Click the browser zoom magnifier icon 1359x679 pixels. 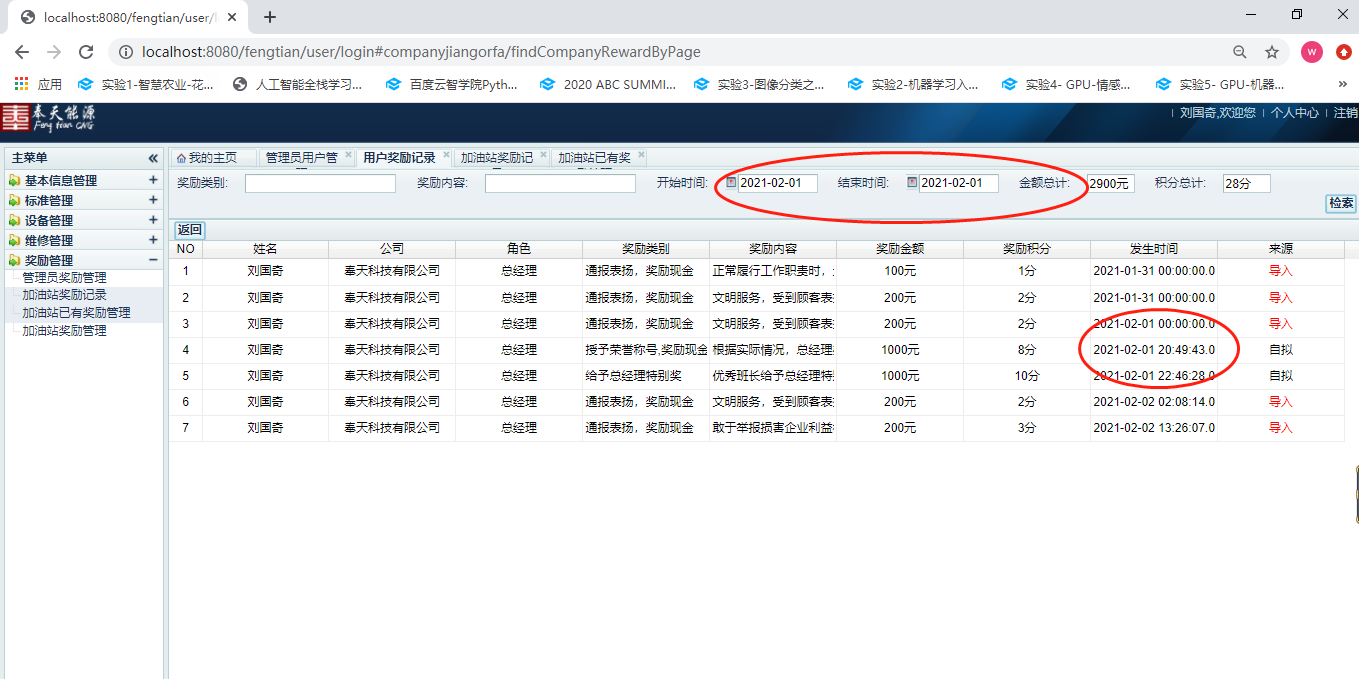pyautogui.click(x=1240, y=52)
